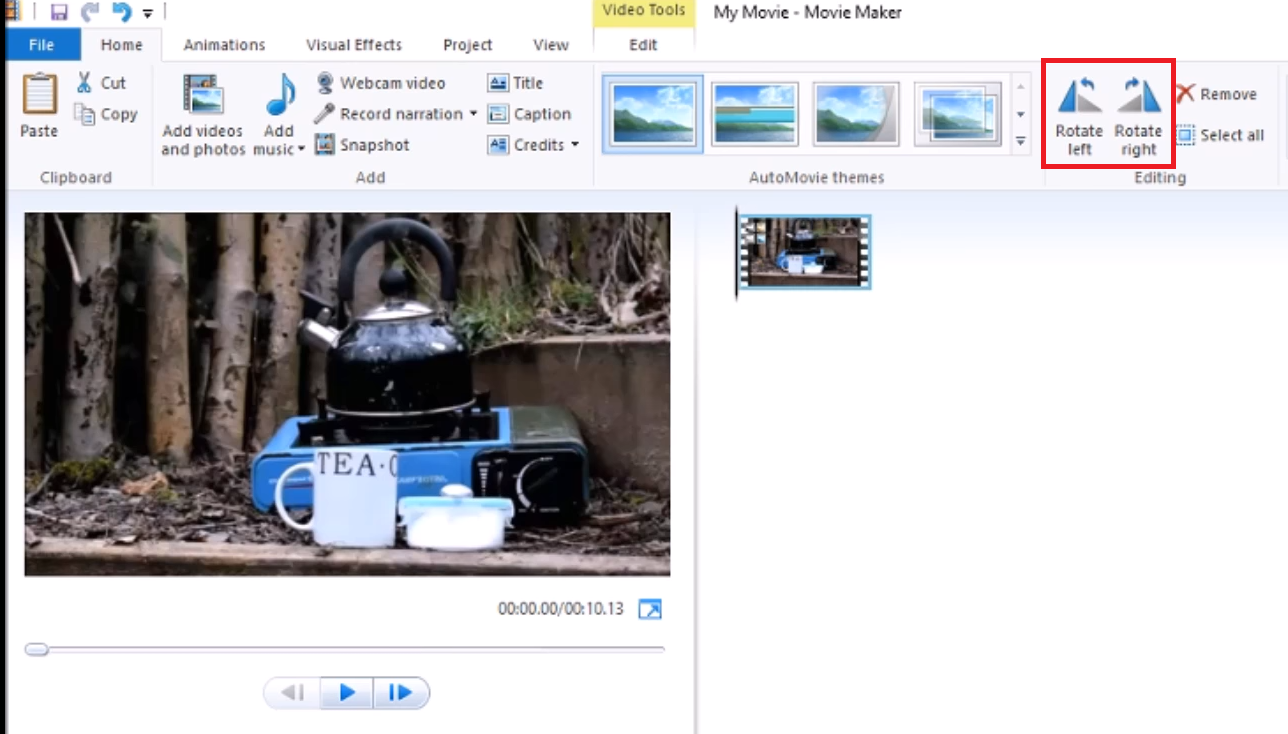
Task: Click Add videos and photos
Action: pyautogui.click(x=202, y=112)
